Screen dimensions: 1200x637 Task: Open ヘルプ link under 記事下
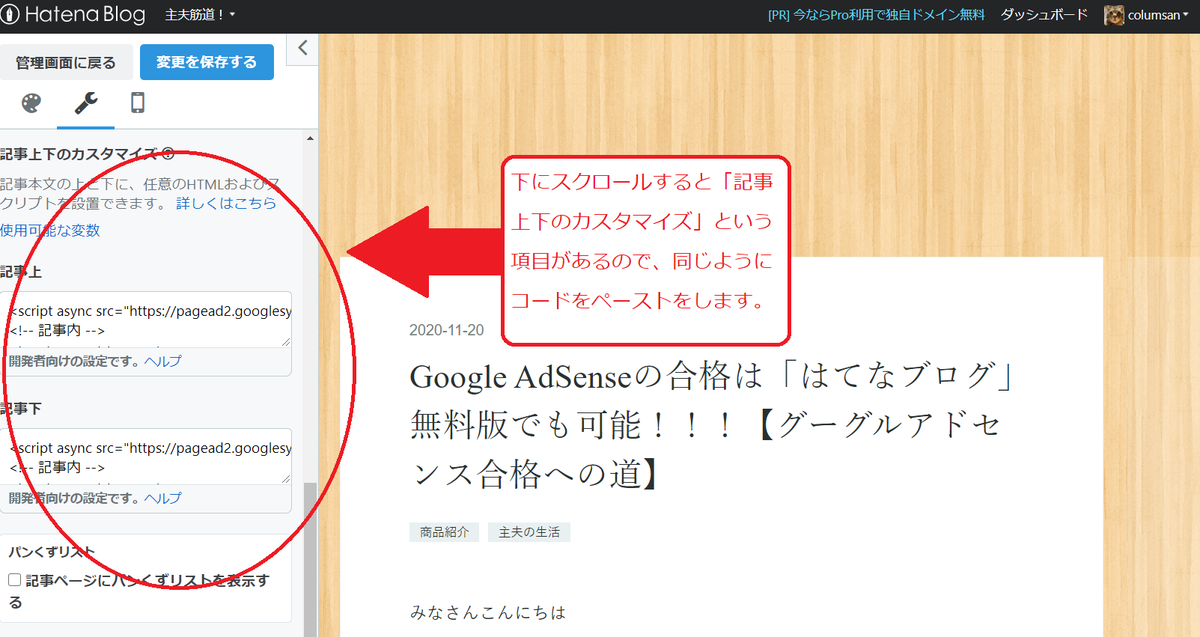coord(163,497)
